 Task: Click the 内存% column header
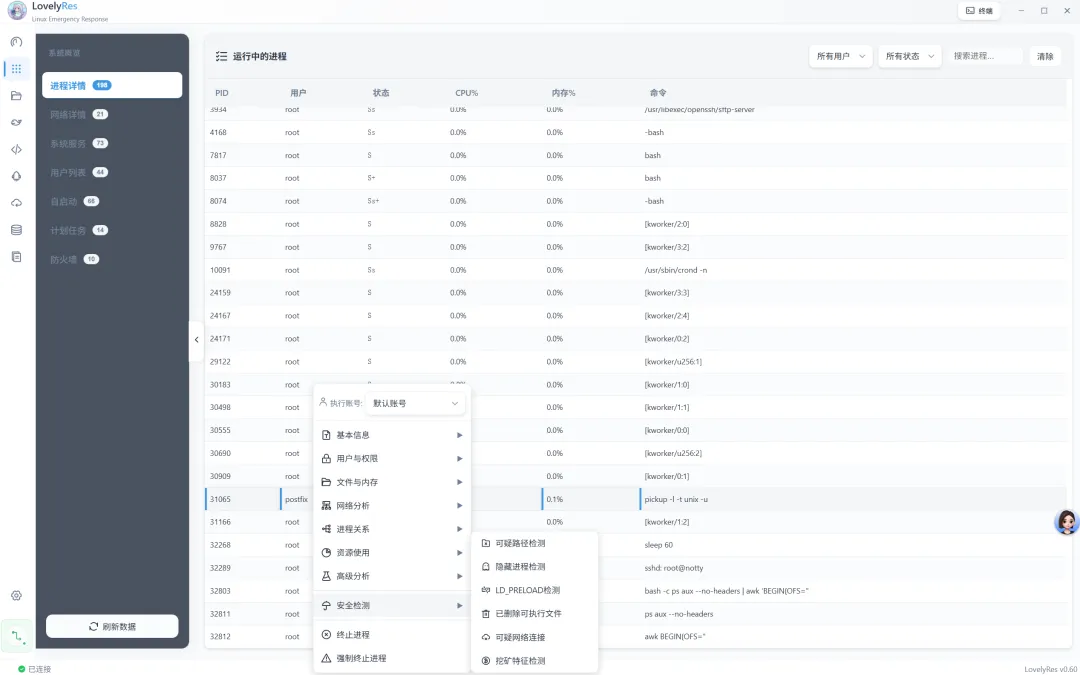point(563,93)
